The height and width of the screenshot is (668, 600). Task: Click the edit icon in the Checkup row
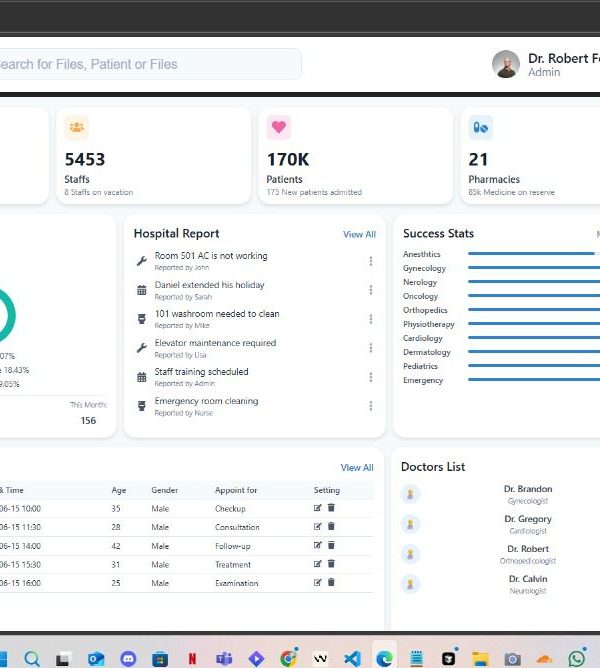[x=318, y=508]
